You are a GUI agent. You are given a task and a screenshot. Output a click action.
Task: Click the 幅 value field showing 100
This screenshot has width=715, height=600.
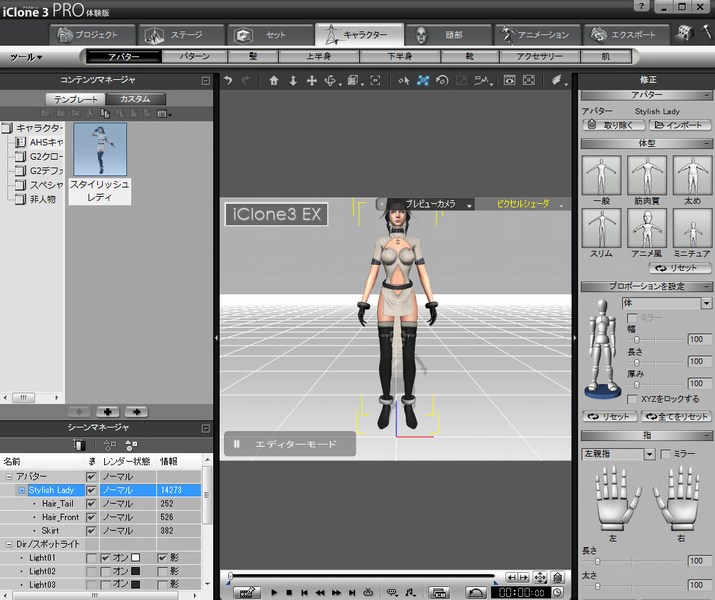[699, 339]
